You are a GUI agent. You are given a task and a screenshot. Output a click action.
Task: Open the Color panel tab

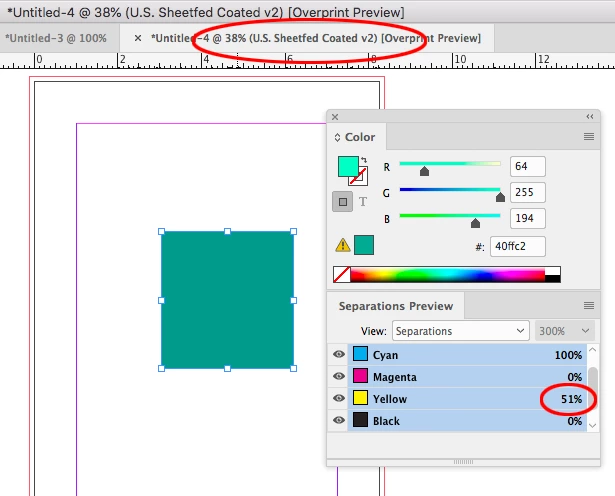coord(360,137)
